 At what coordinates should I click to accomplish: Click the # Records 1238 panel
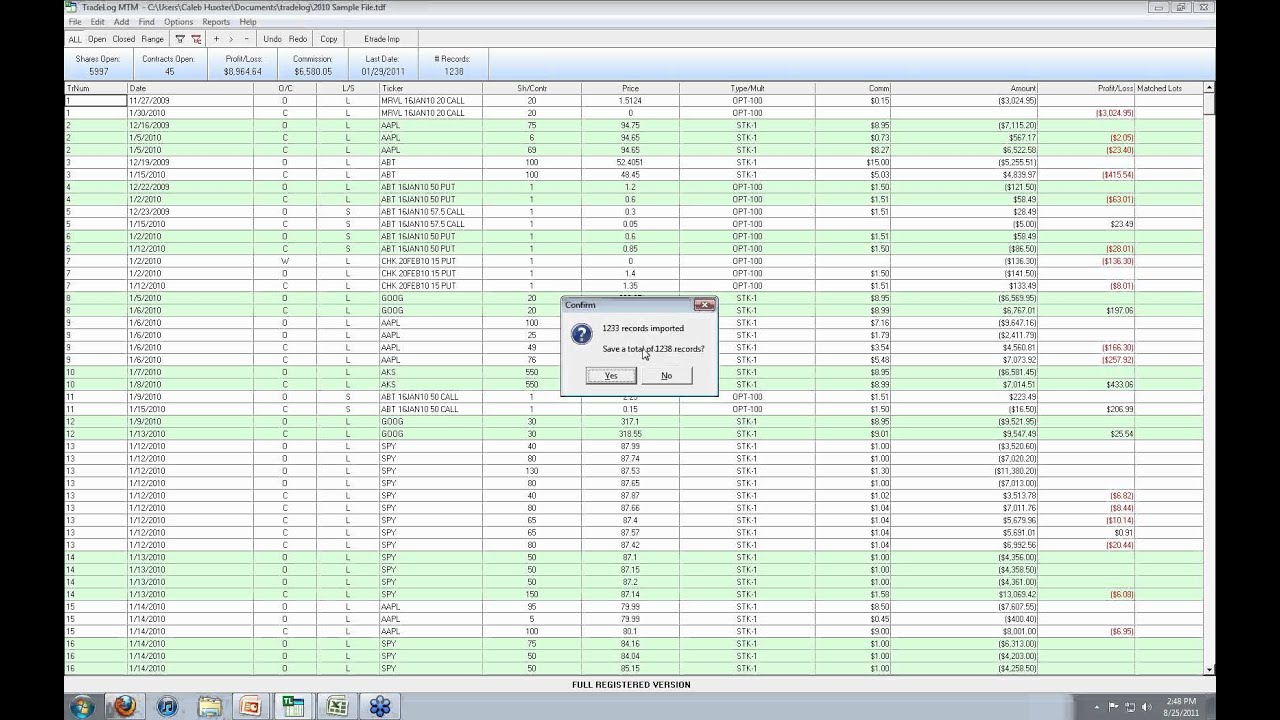pyautogui.click(x=452, y=65)
